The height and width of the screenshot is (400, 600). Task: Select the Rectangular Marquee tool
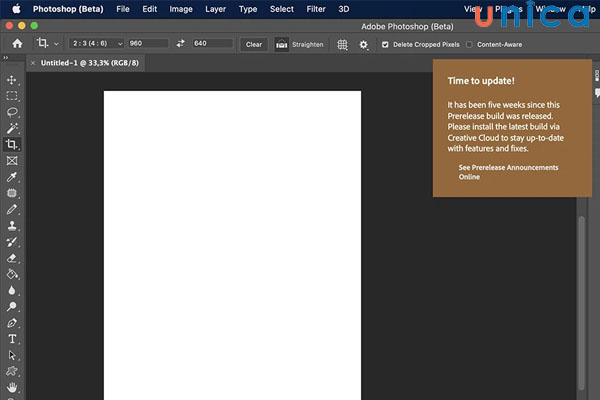tap(12, 96)
